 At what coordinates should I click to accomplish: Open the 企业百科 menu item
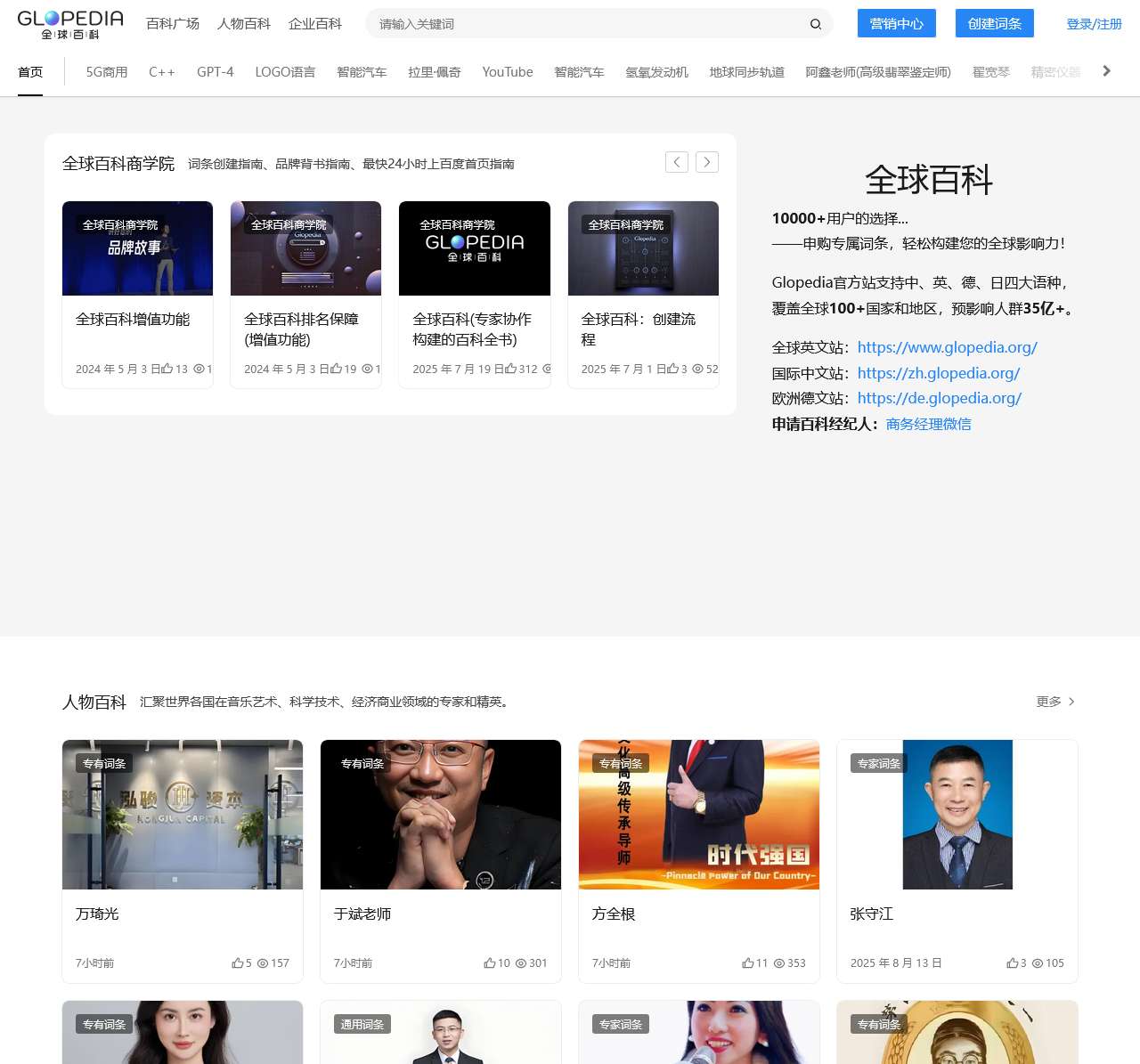[x=314, y=24]
